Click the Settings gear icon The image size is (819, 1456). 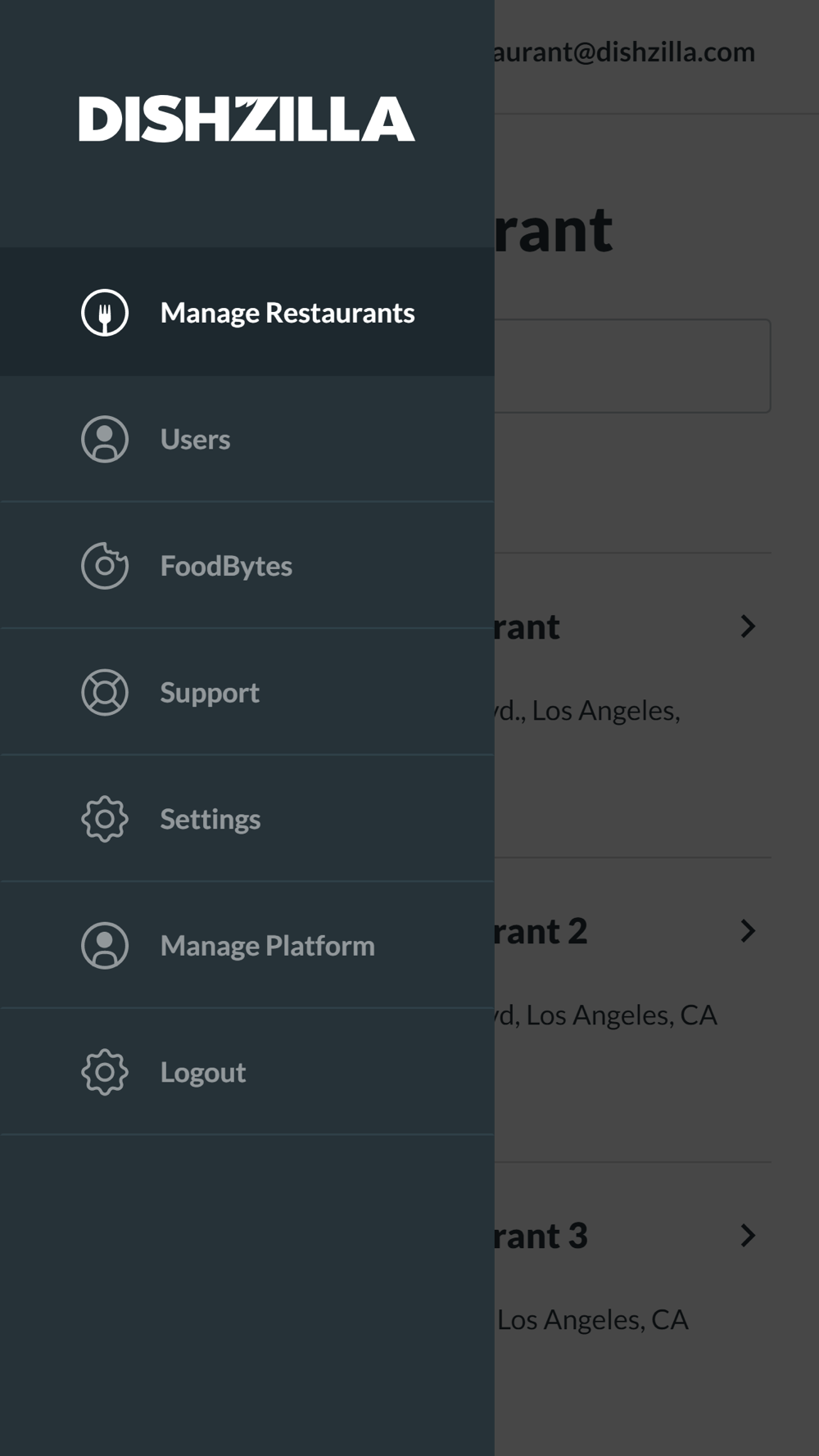(105, 819)
